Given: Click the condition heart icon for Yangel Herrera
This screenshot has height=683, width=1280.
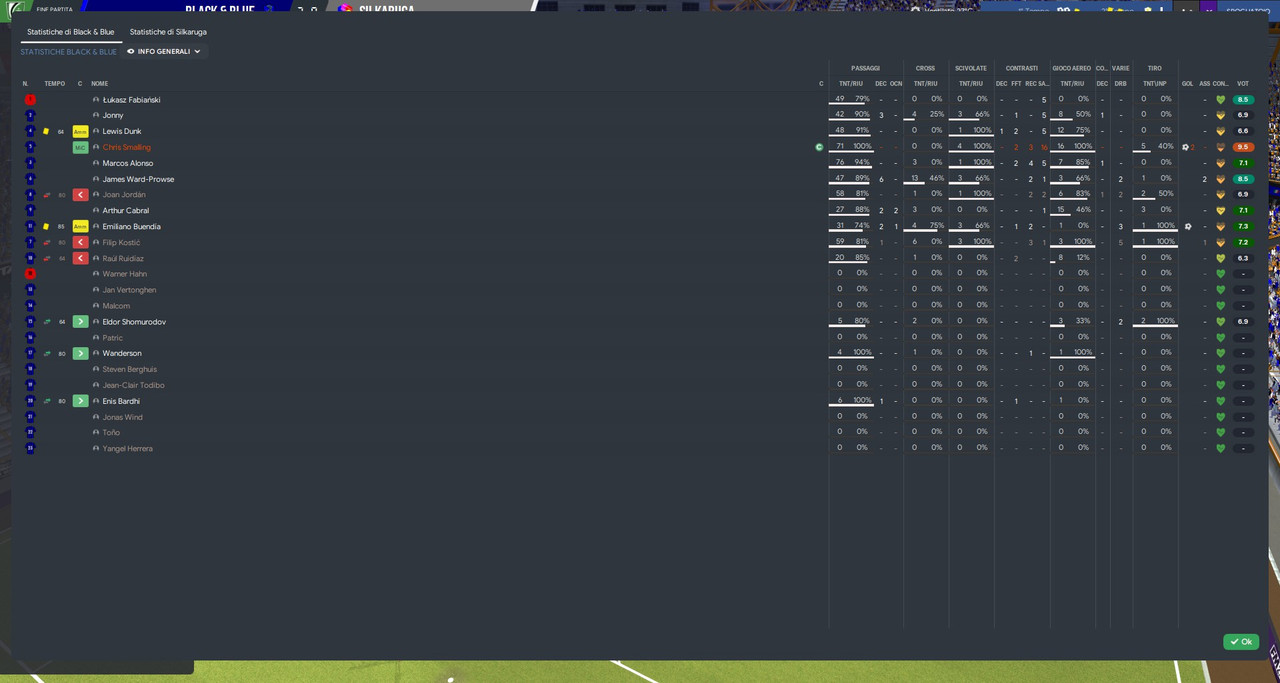Looking at the screenshot, I should click(1220, 448).
